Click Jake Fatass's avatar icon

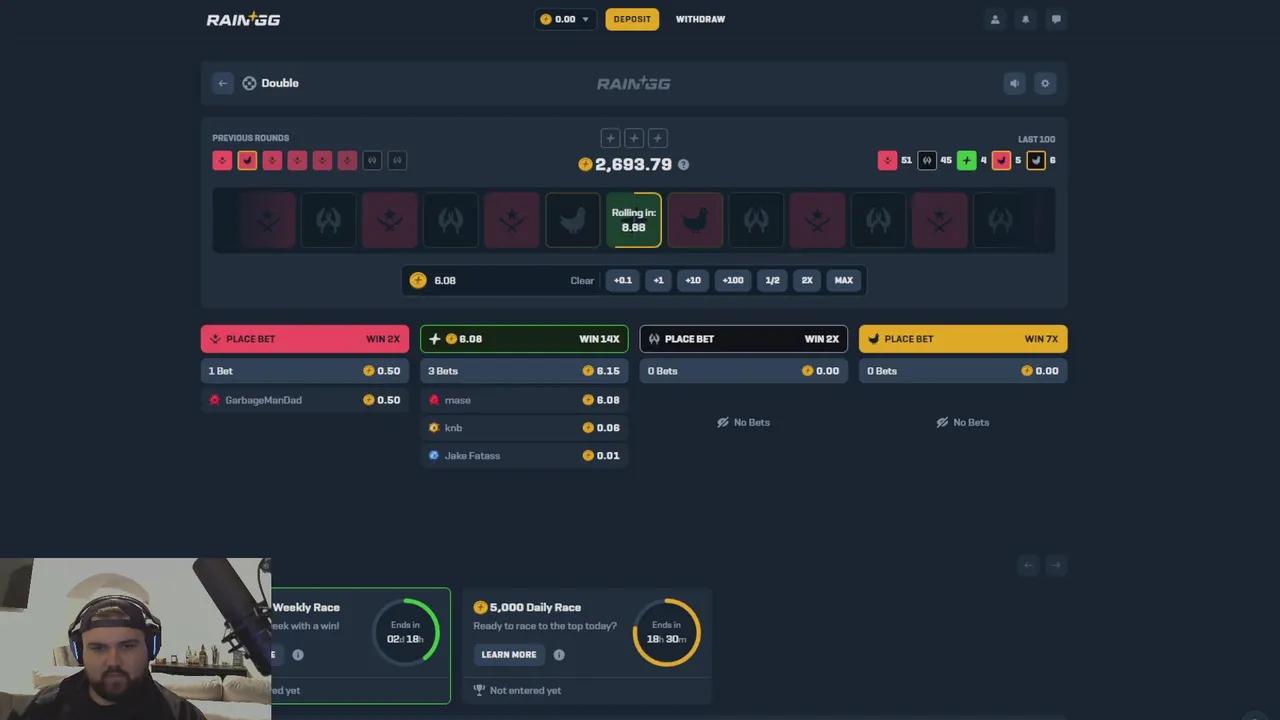[x=434, y=456]
